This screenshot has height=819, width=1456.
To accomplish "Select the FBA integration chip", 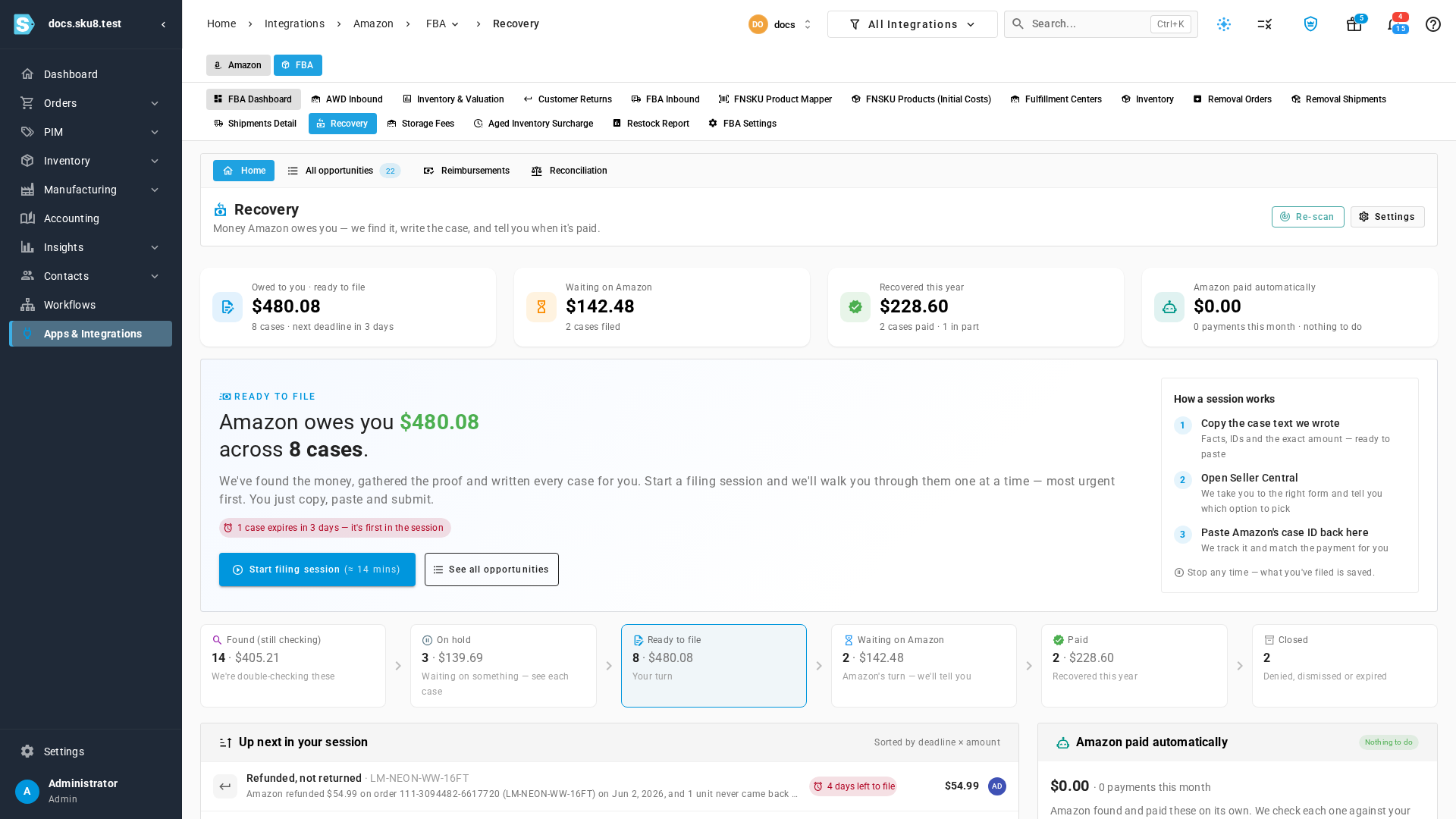I will pyautogui.click(x=298, y=65).
